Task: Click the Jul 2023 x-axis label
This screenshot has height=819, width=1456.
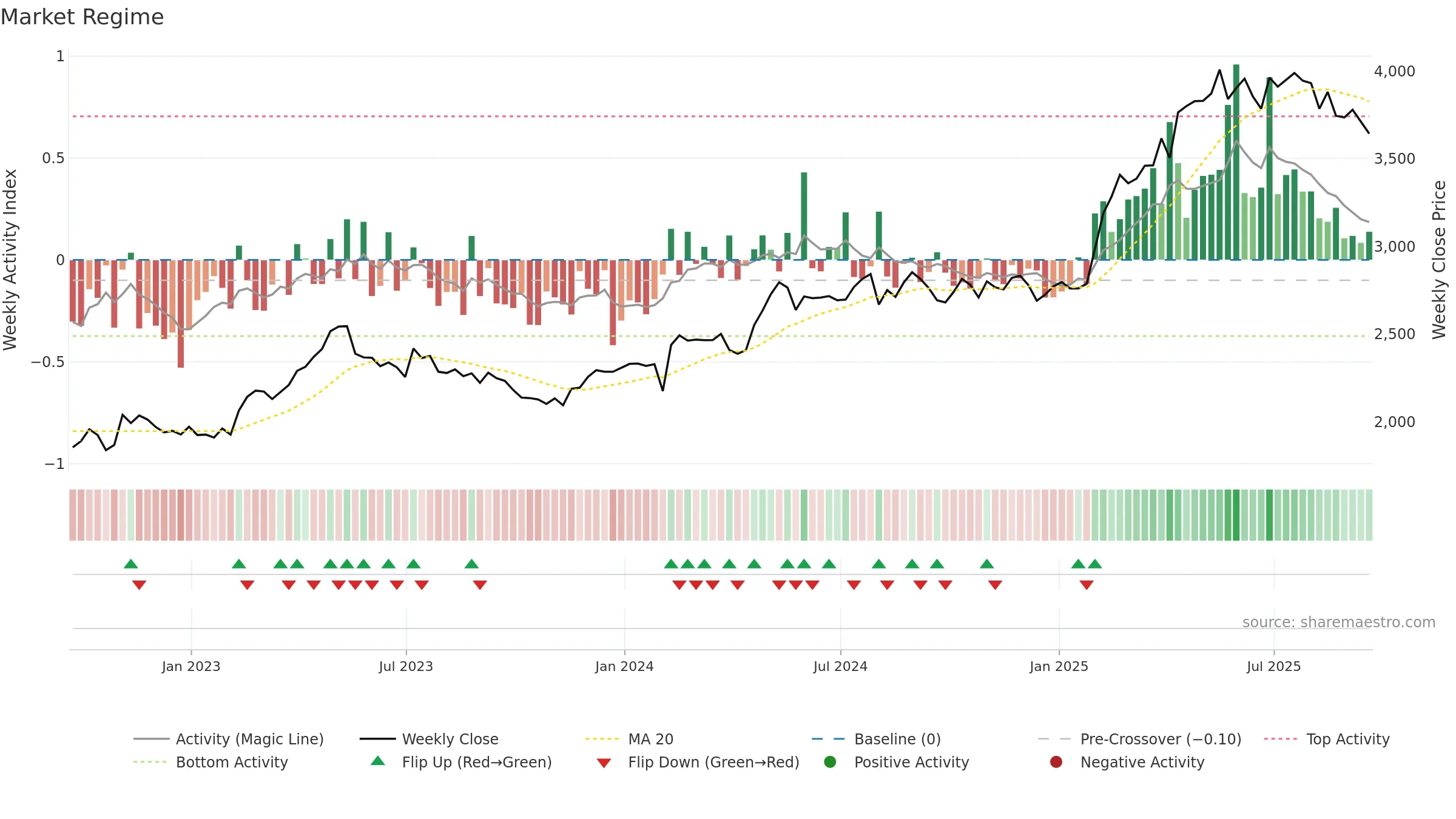Action: click(x=406, y=666)
